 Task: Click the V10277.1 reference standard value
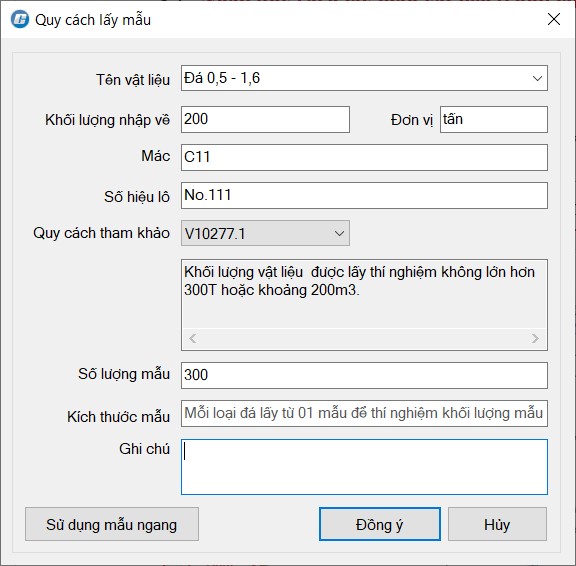coord(215,234)
